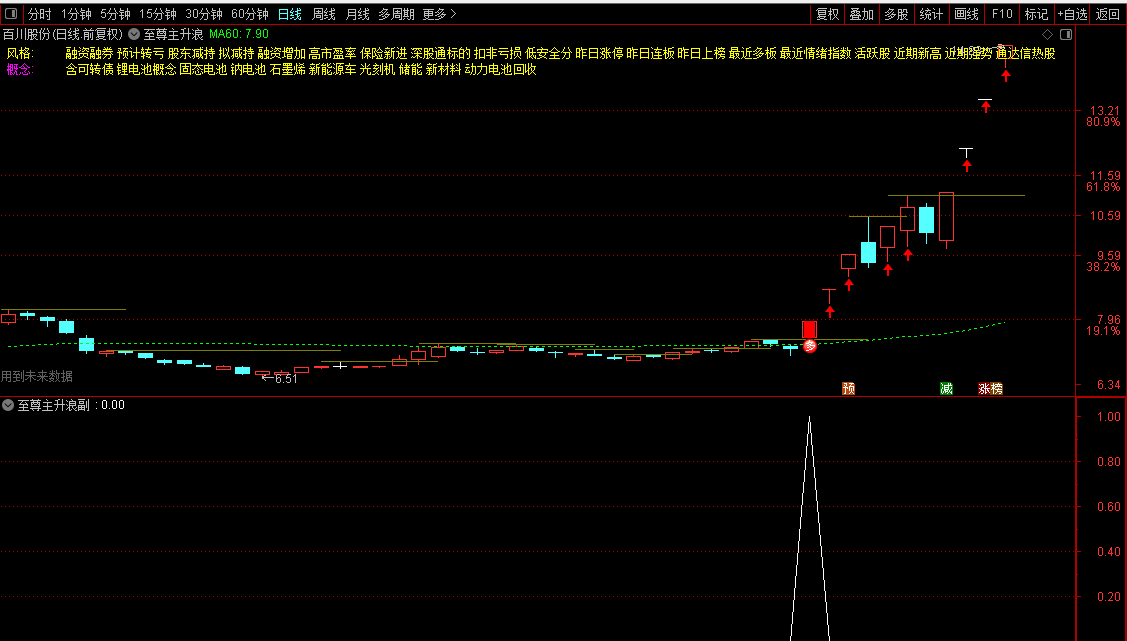Click the 用到未来数据 notice text
This screenshot has height=641, width=1127.
pos(37,376)
